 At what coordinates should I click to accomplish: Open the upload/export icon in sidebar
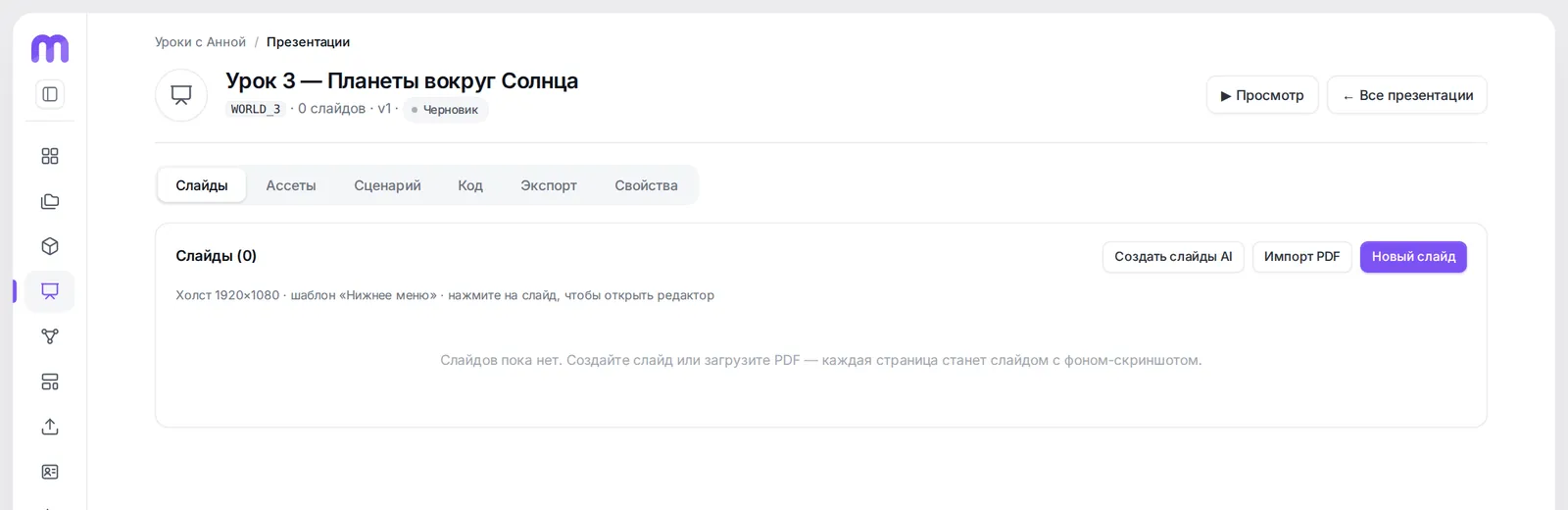click(50, 427)
